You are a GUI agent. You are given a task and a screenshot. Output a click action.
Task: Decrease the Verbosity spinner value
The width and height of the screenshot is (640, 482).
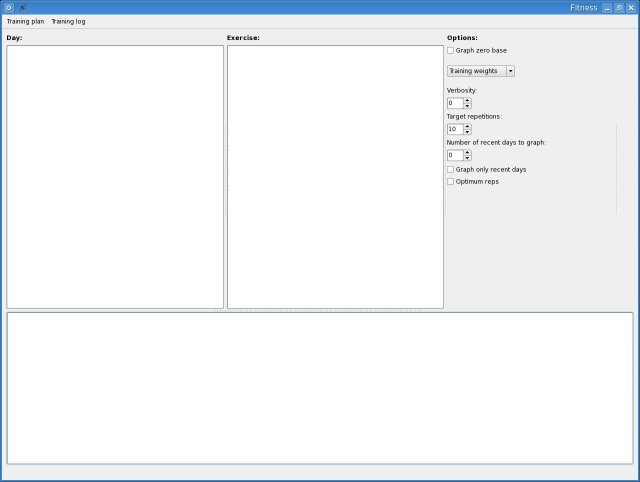467,106
